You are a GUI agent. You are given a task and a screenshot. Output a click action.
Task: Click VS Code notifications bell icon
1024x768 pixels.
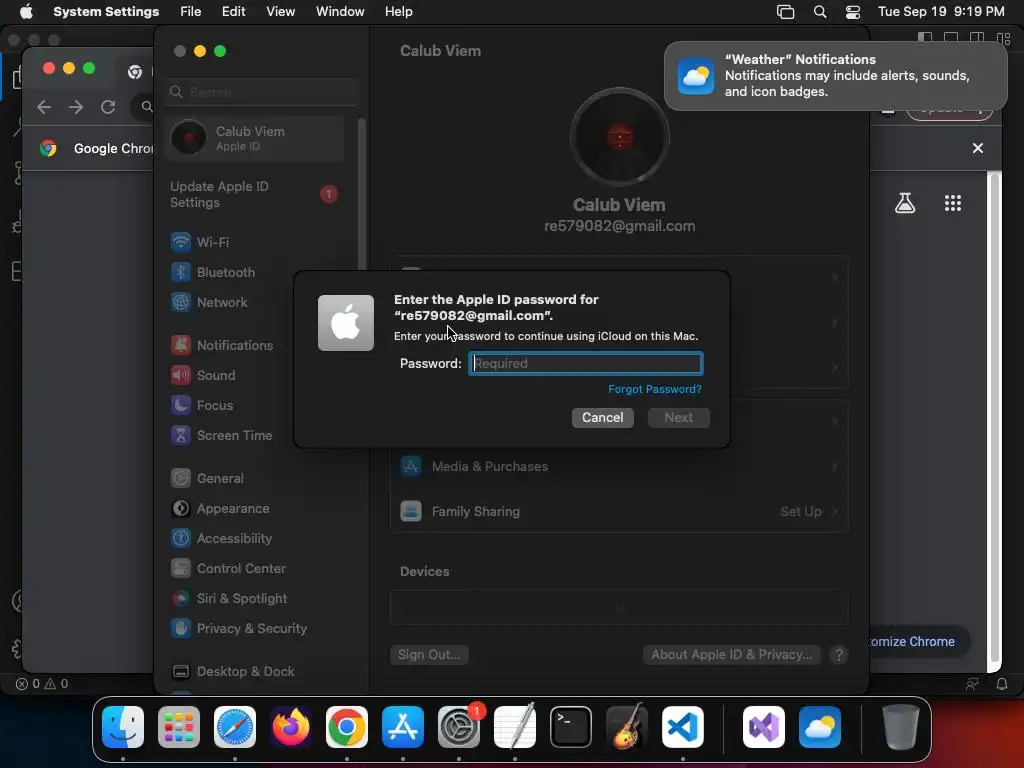click(x=1001, y=684)
